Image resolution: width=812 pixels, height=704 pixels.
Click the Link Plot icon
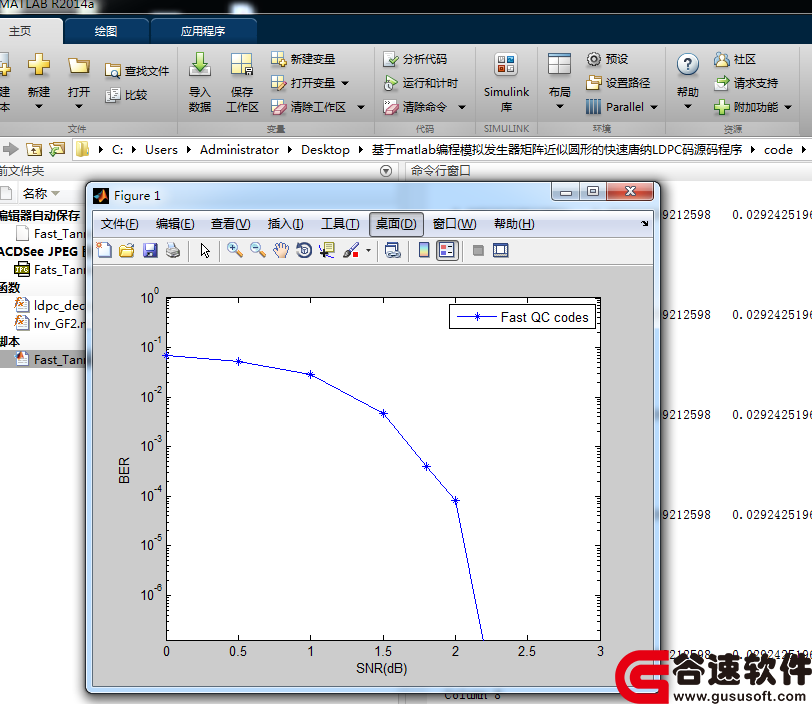pyautogui.click(x=393, y=251)
